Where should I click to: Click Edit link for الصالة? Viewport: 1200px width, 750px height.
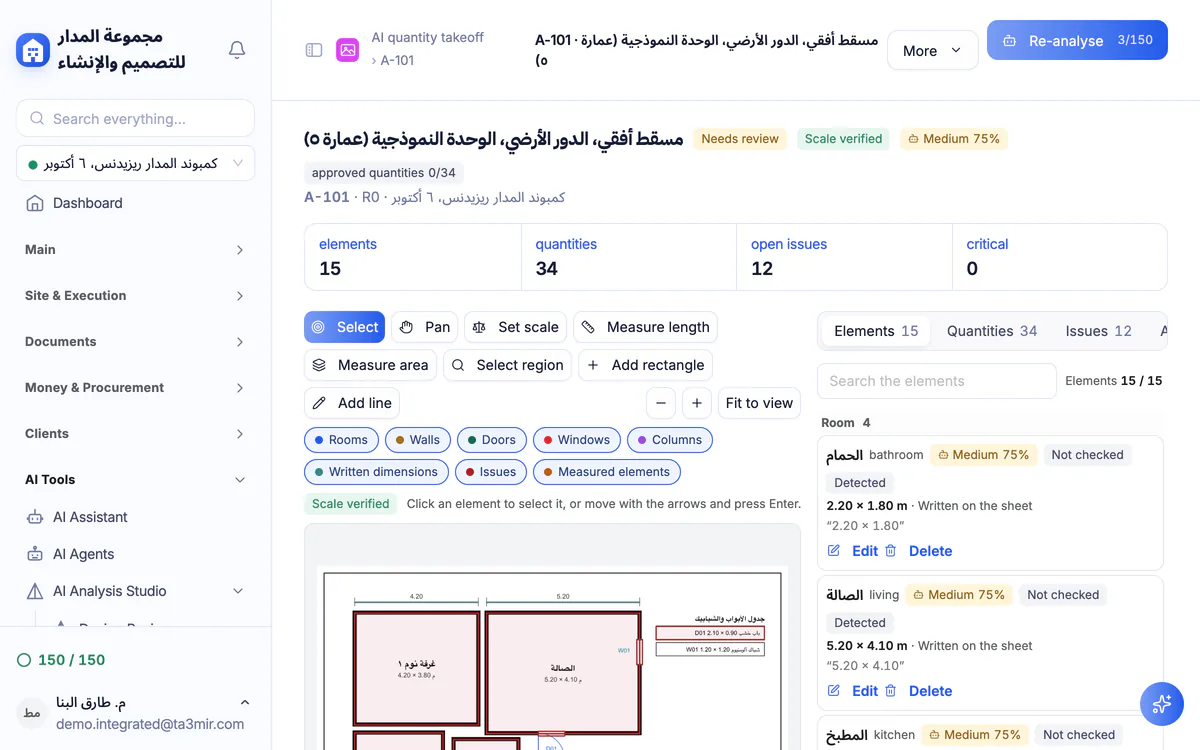click(865, 691)
